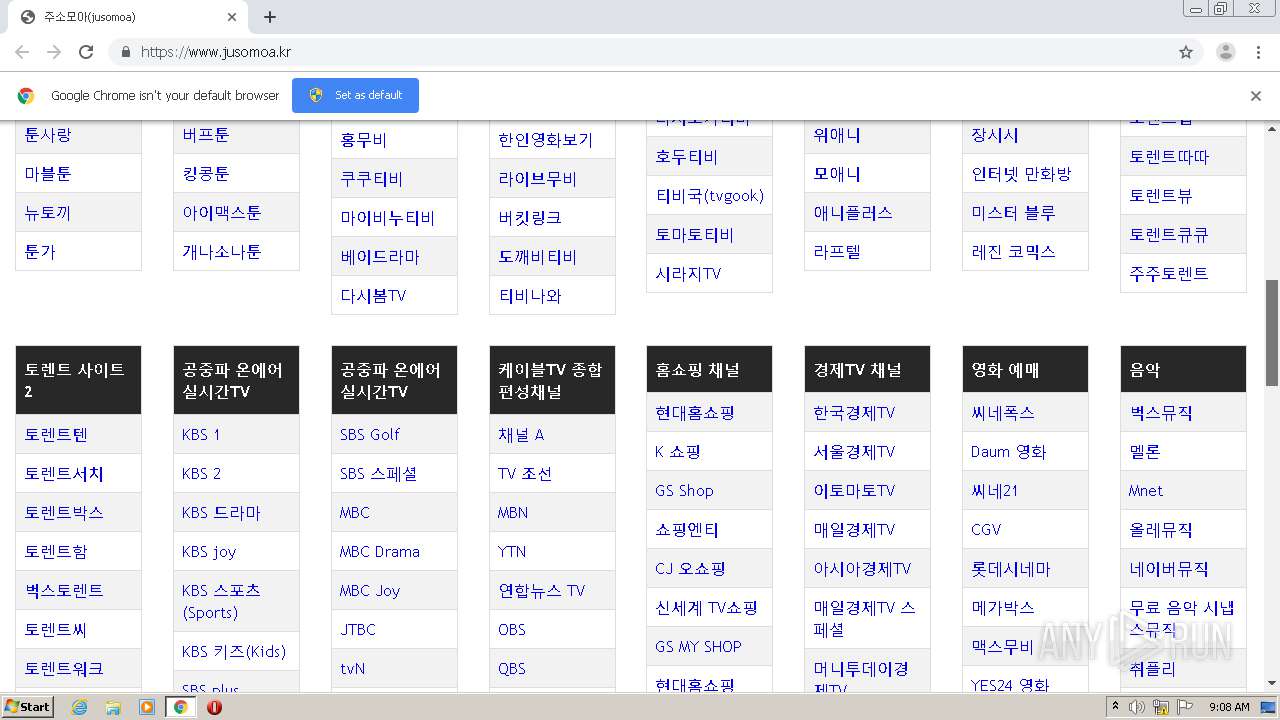Close the 주소모아(jusomoa) tab

click(x=232, y=17)
